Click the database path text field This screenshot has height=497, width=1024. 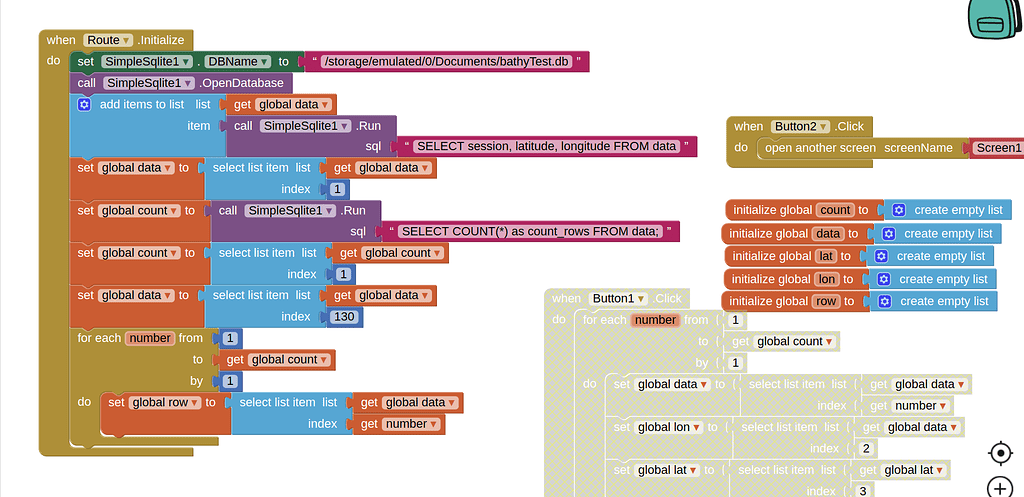click(447, 61)
